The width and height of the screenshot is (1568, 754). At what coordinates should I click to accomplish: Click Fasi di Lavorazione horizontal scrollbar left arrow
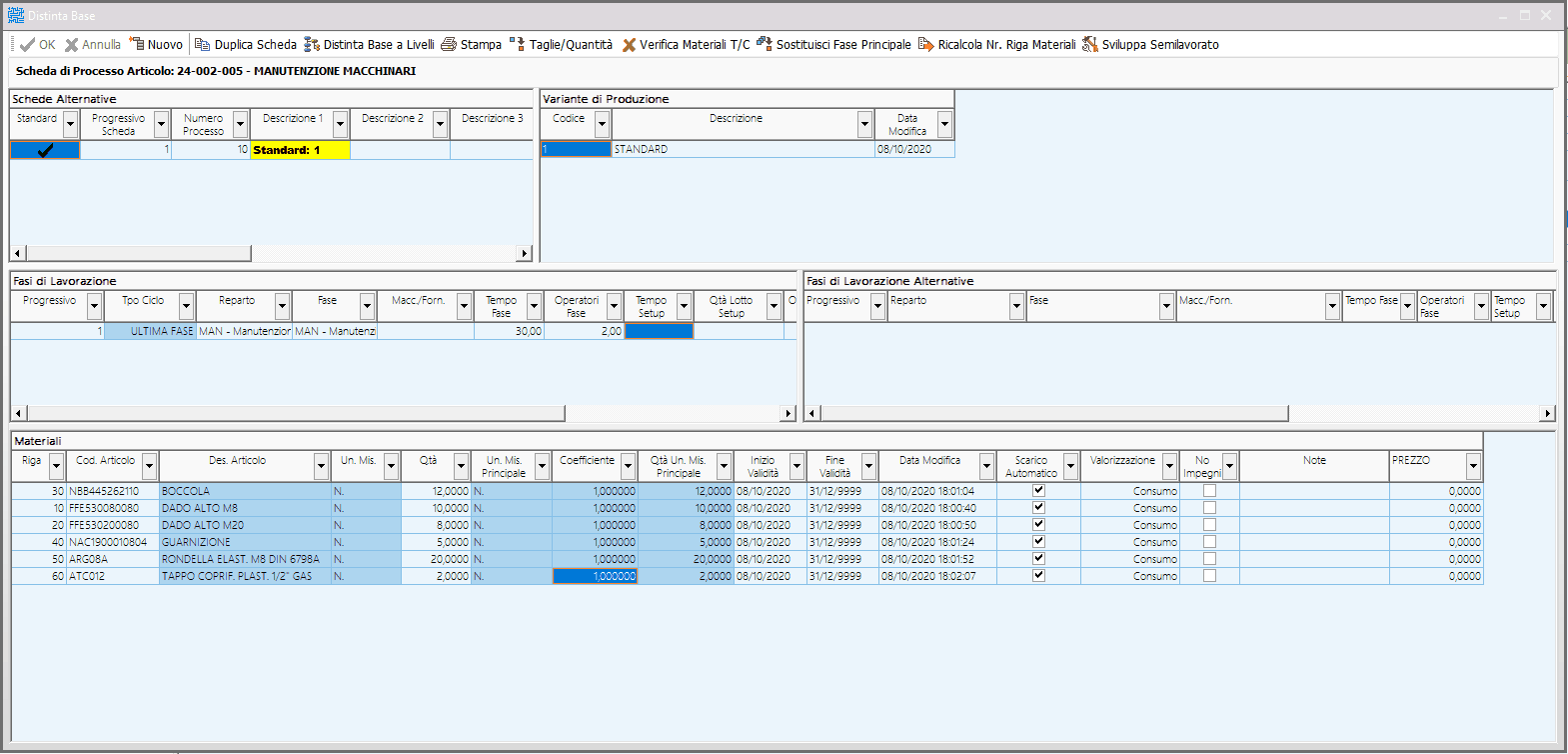coord(18,413)
